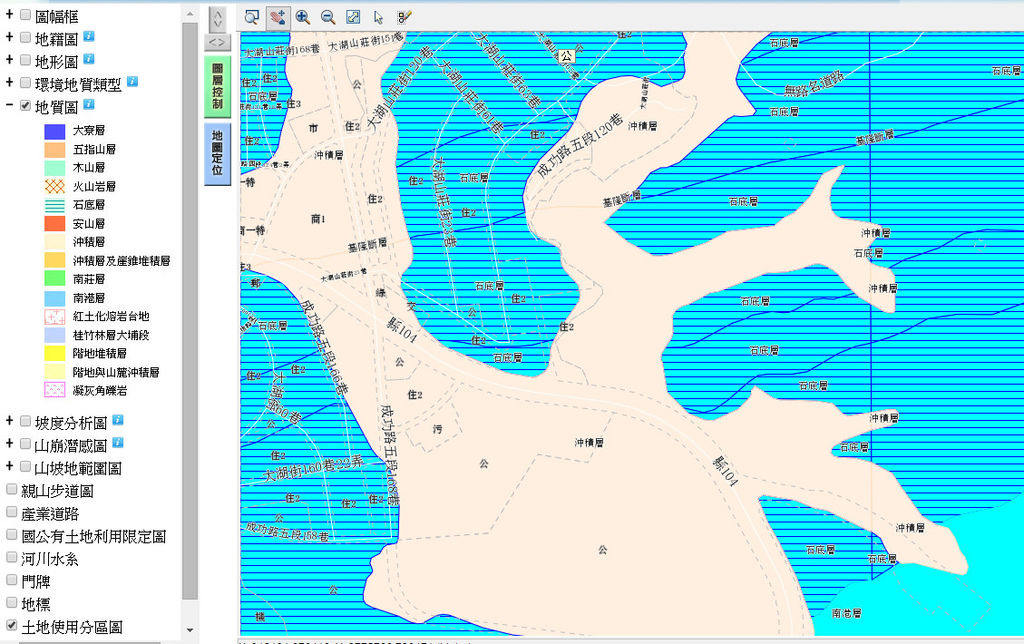Open the 地圖定位 tab
Image resolution: width=1024 pixels, height=644 pixels.
[x=217, y=153]
